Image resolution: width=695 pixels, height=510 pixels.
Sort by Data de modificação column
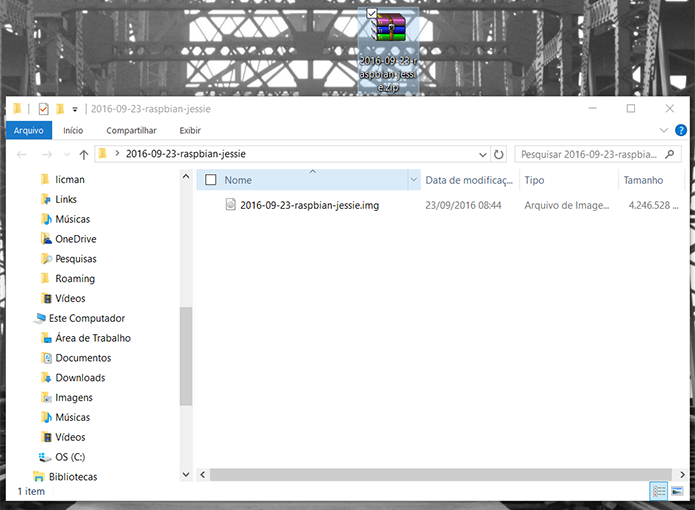point(469,180)
